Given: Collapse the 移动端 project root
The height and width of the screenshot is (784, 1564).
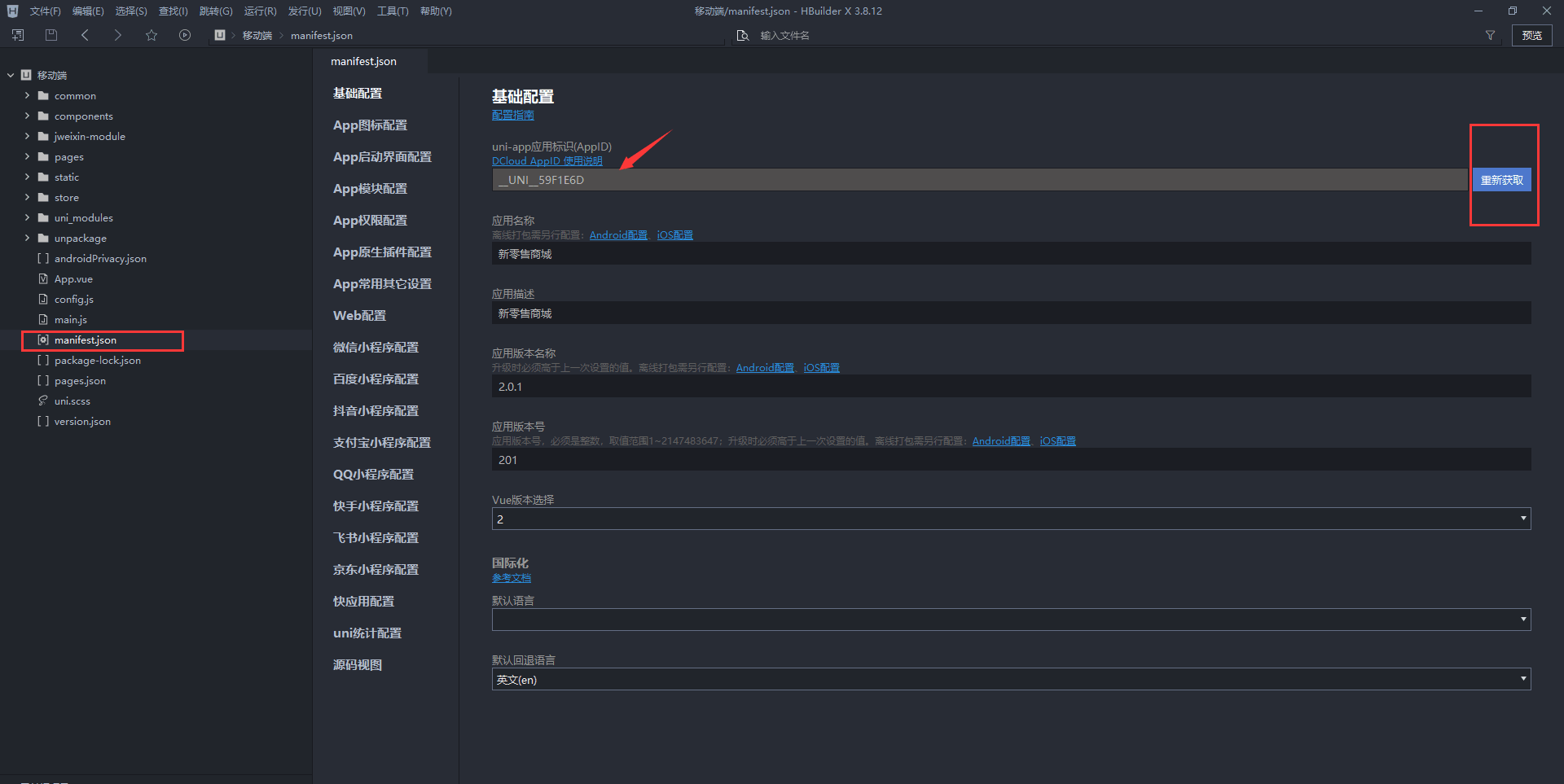Looking at the screenshot, I should tap(11, 75).
